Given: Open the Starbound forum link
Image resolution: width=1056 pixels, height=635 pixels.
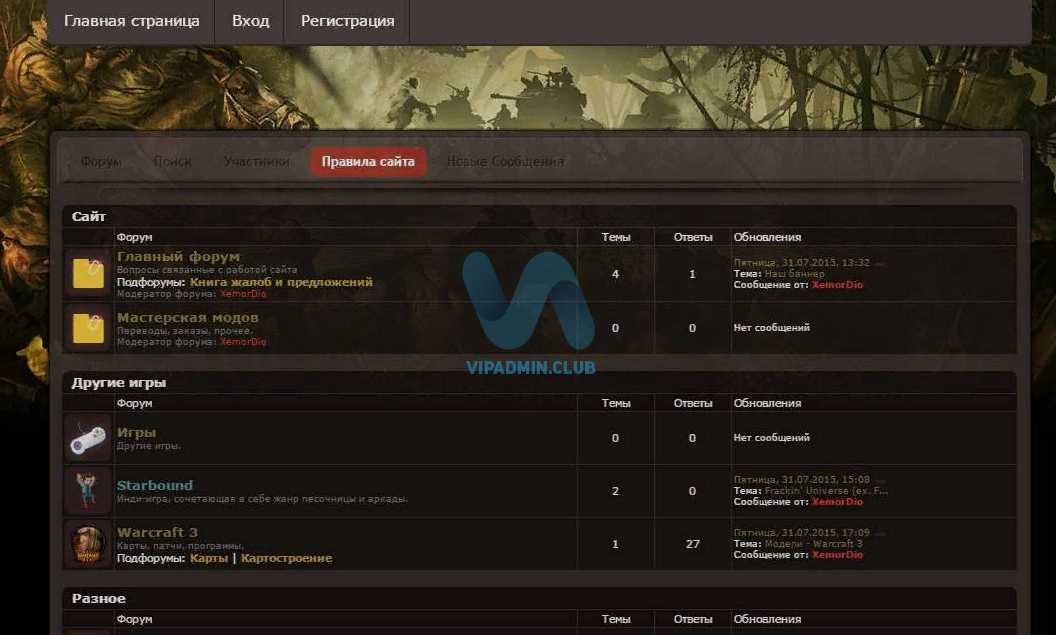Looking at the screenshot, I should pos(155,485).
